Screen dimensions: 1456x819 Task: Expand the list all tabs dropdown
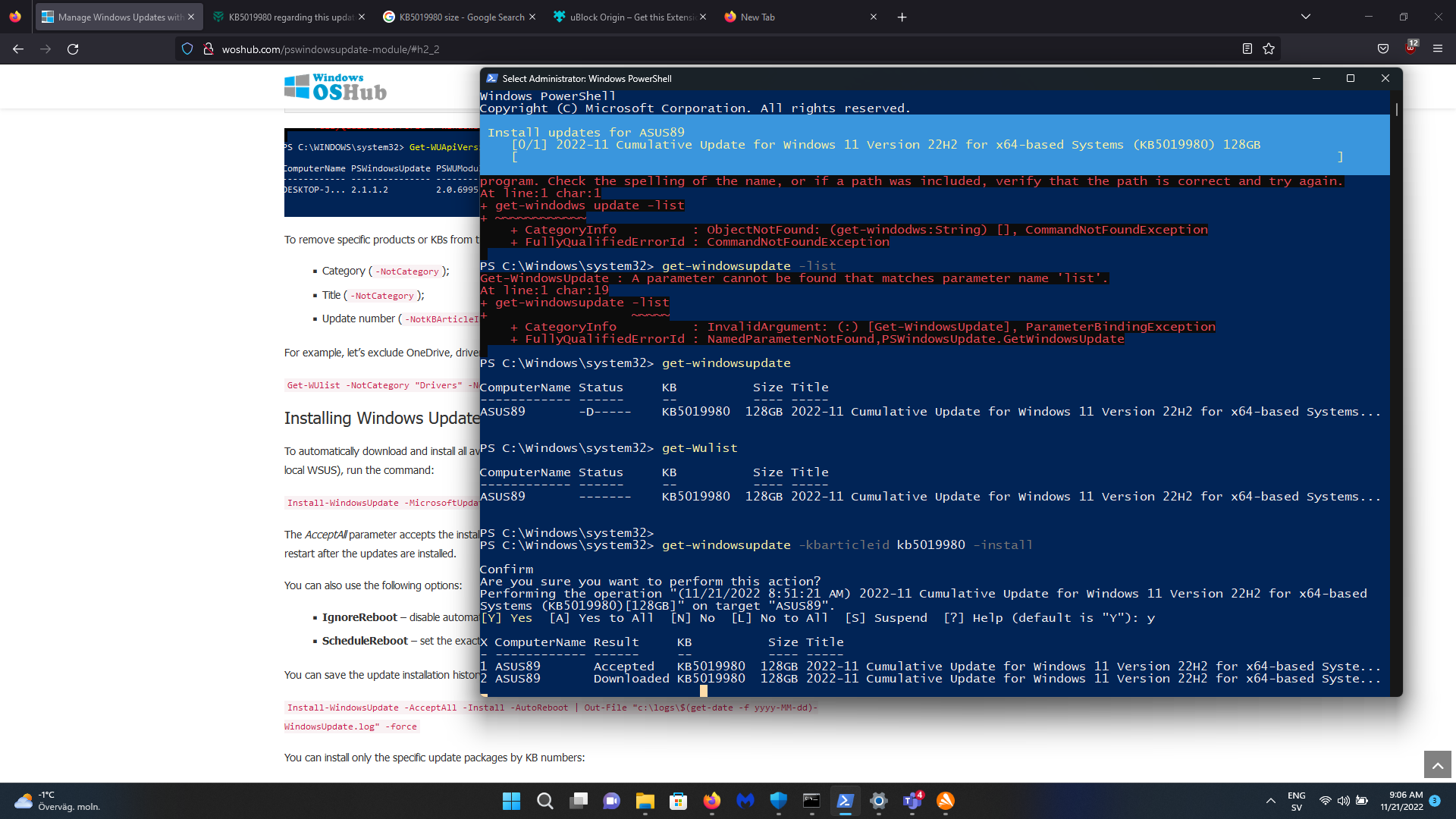(x=1306, y=17)
